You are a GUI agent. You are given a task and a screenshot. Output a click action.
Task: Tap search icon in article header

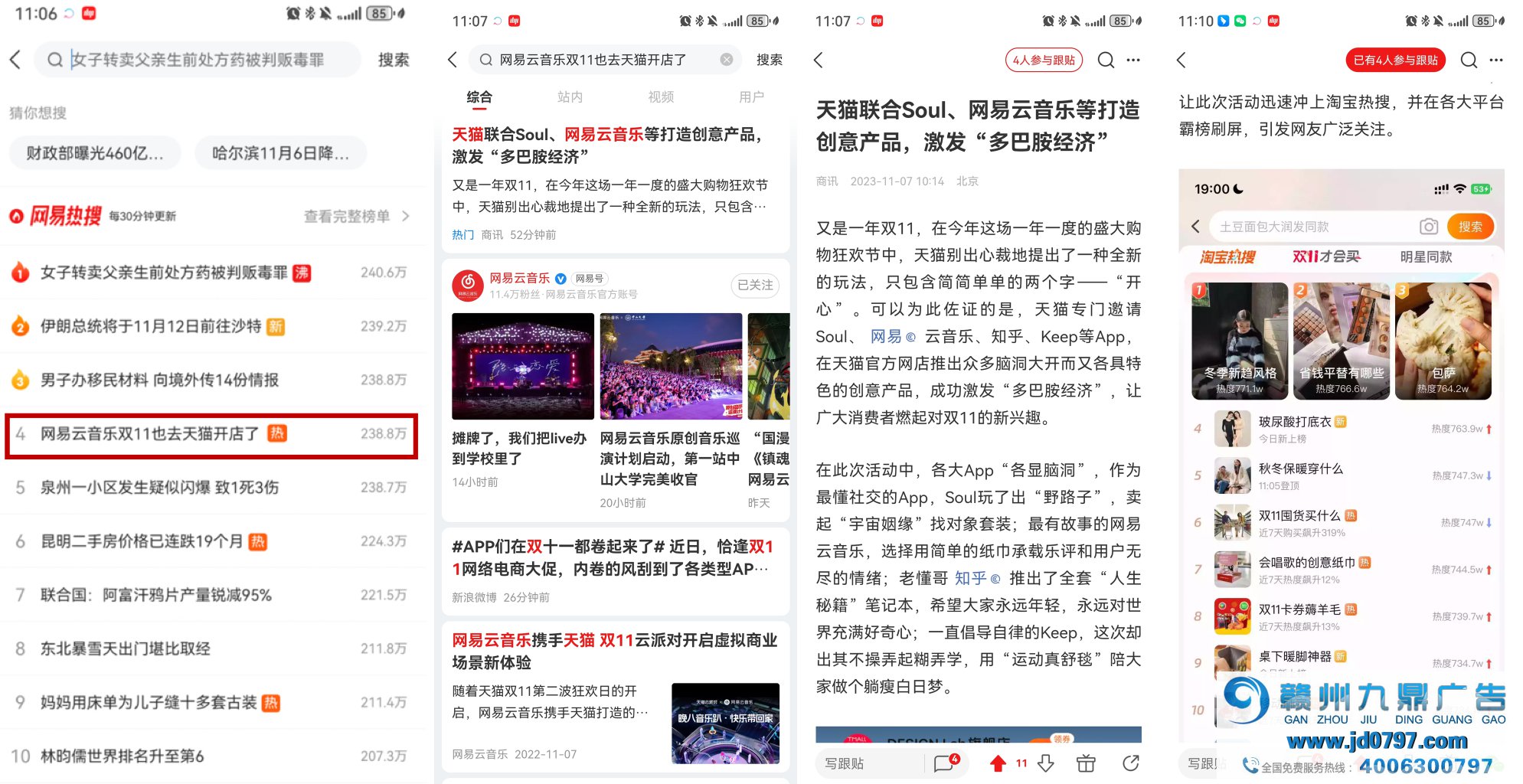pos(1106,60)
